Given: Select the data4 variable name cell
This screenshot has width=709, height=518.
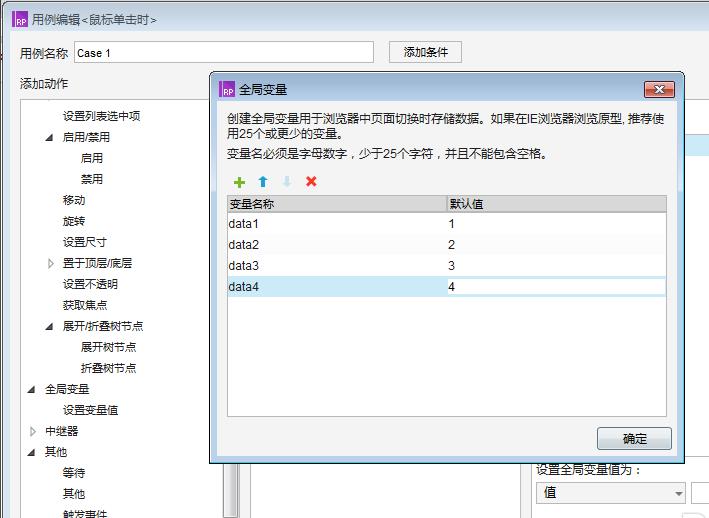Looking at the screenshot, I should (337, 287).
